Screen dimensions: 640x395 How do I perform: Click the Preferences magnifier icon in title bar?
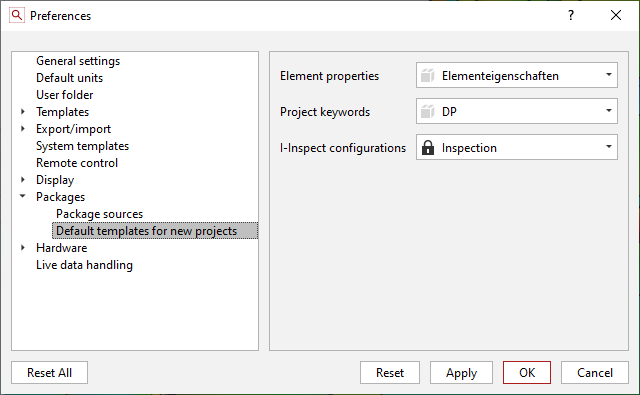[17, 16]
